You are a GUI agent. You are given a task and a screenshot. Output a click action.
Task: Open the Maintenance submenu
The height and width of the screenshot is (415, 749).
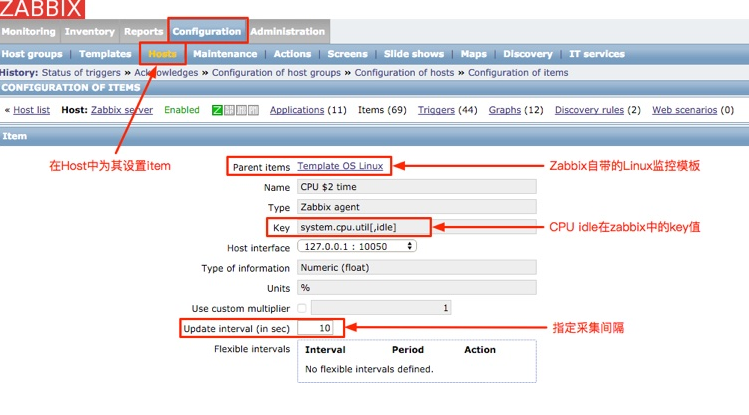(225, 54)
